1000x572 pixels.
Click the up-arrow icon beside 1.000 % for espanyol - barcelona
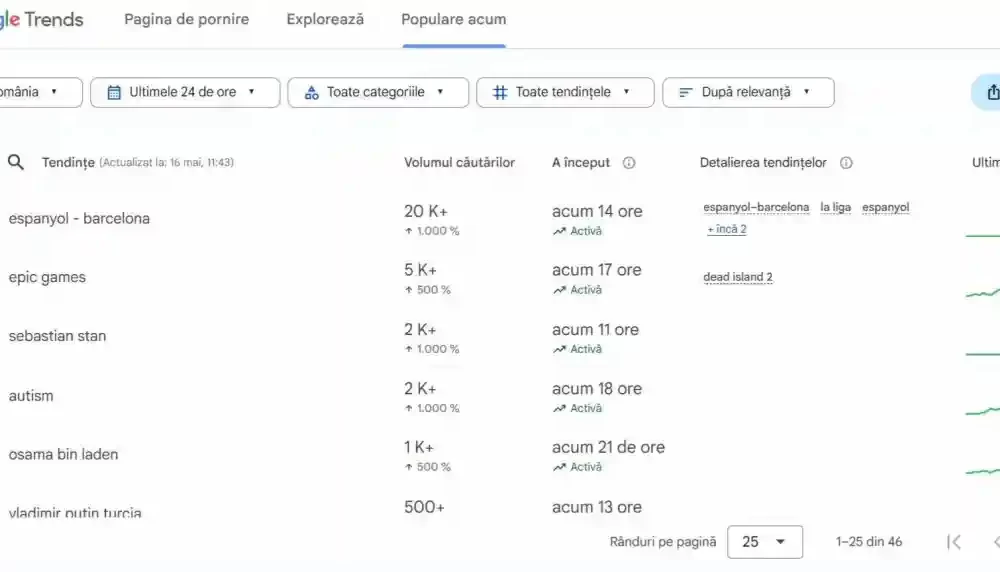409,231
